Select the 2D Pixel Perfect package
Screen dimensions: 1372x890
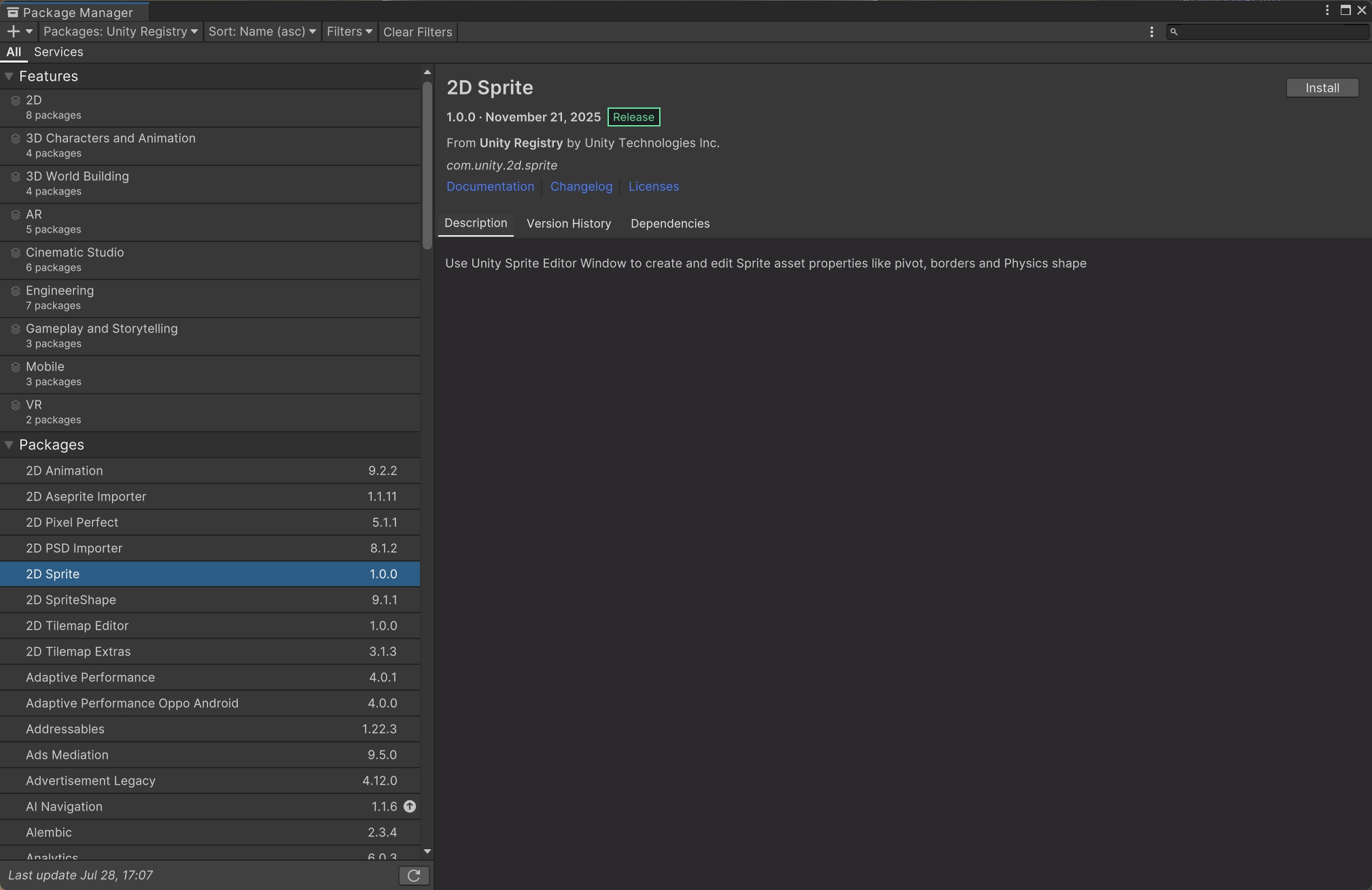[x=210, y=522]
